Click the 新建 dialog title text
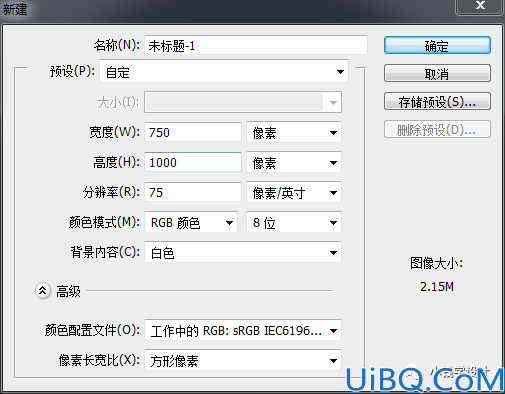The image size is (505, 394). click(x=15, y=9)
